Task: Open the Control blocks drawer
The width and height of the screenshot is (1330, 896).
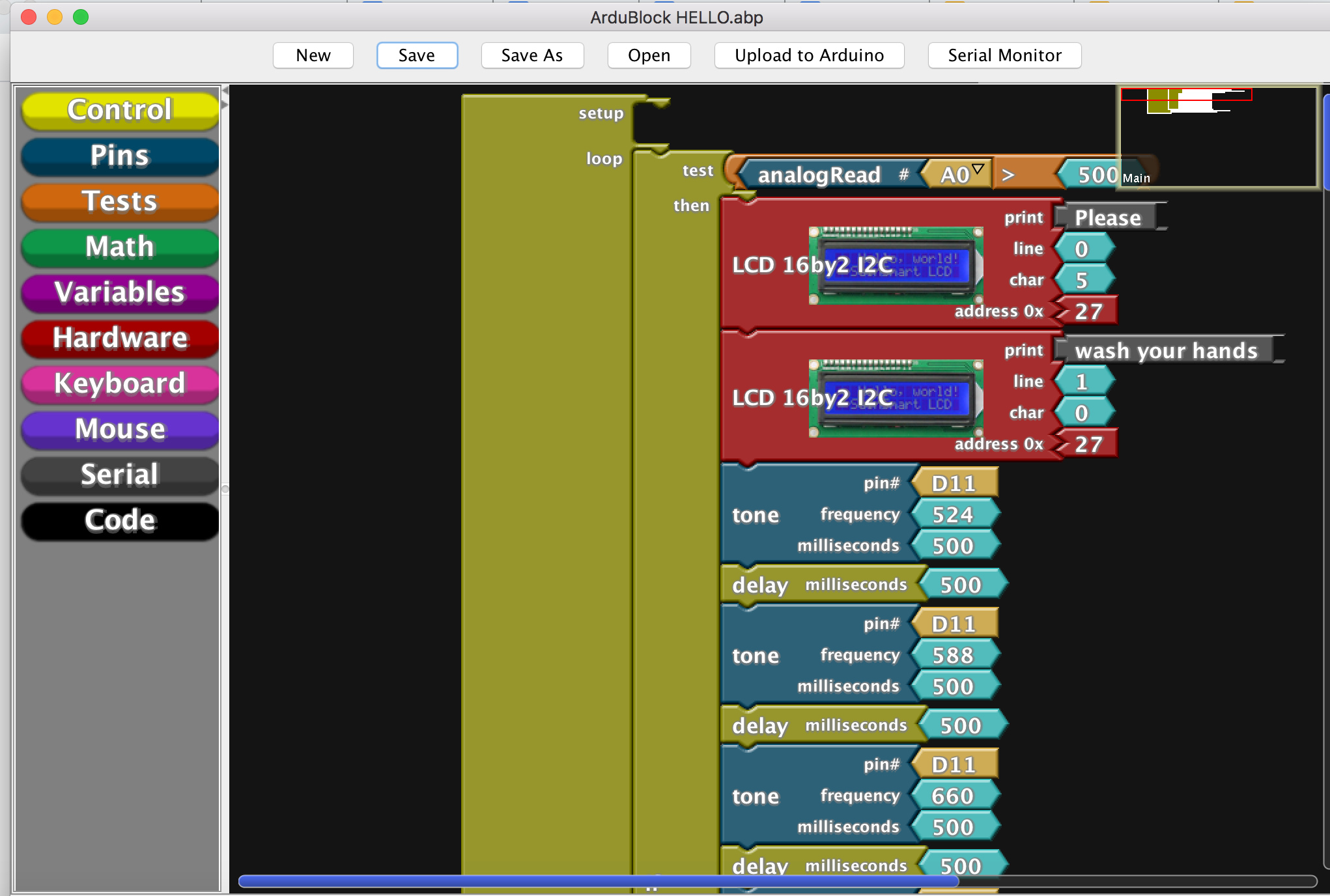Action: click(120, 110)
